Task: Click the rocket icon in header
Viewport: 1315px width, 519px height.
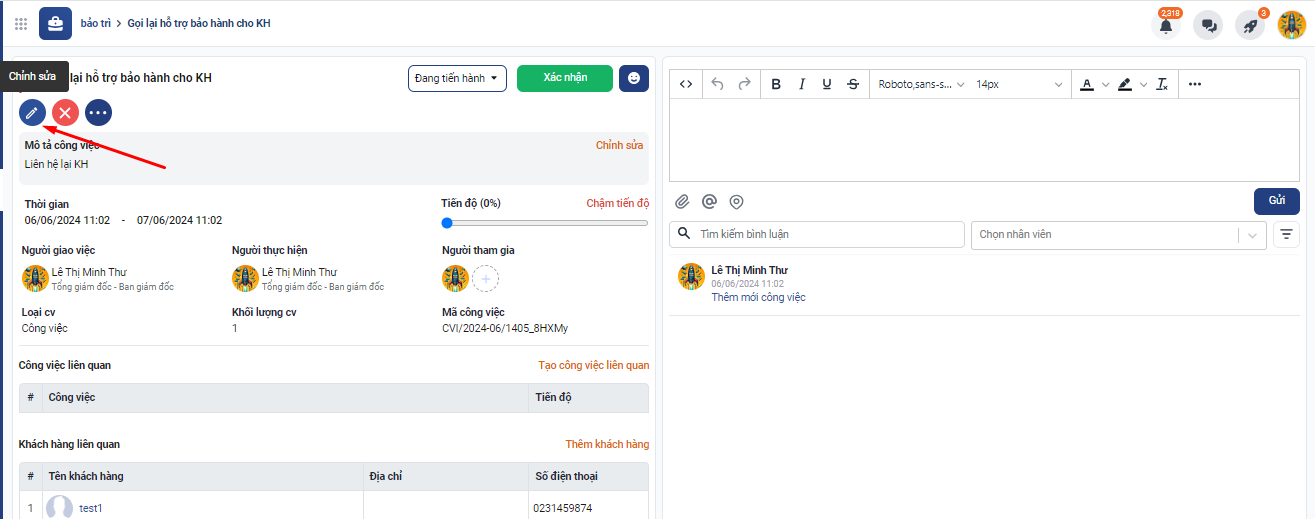Action: (x=1250, y=26)
